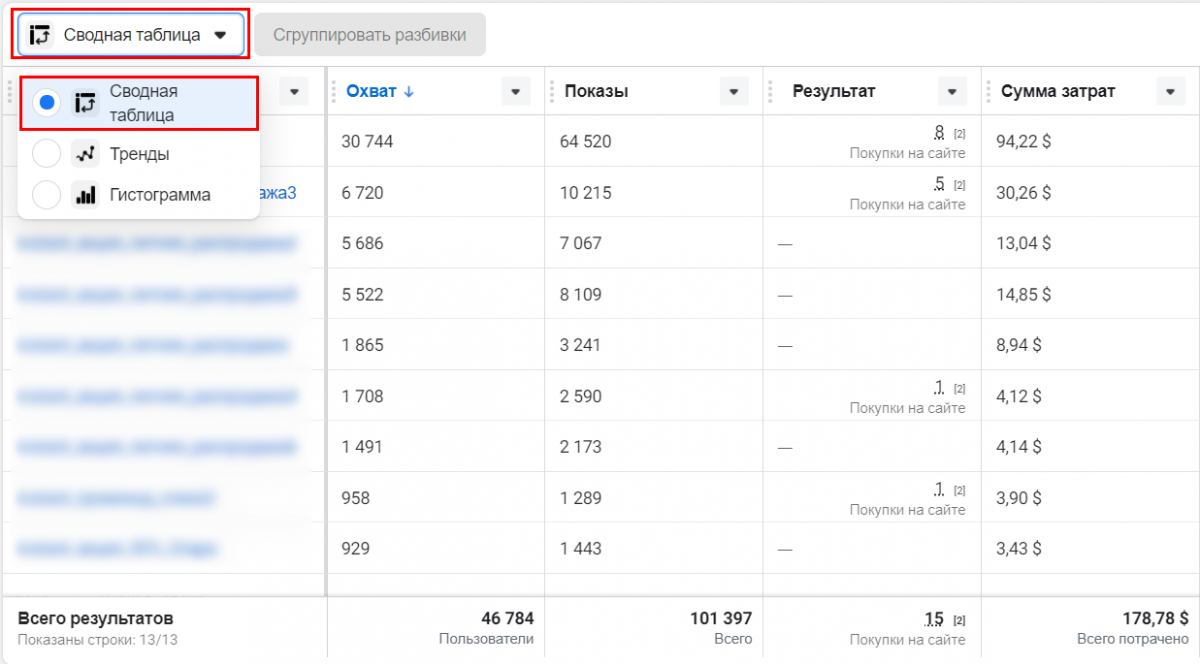Click the Охват value 929
The image size is (1200, 664).
356,548
